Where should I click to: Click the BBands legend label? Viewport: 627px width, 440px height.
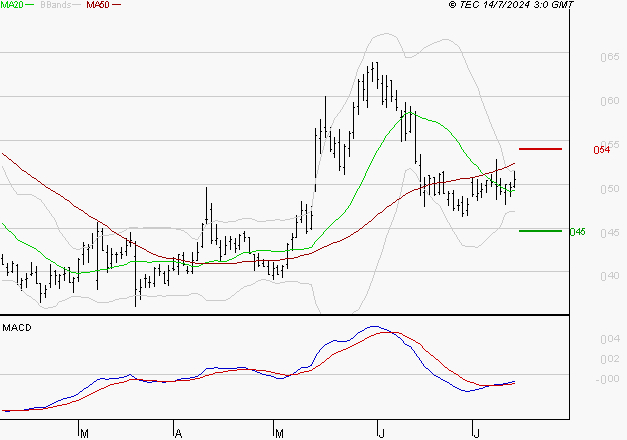[56, 5]
